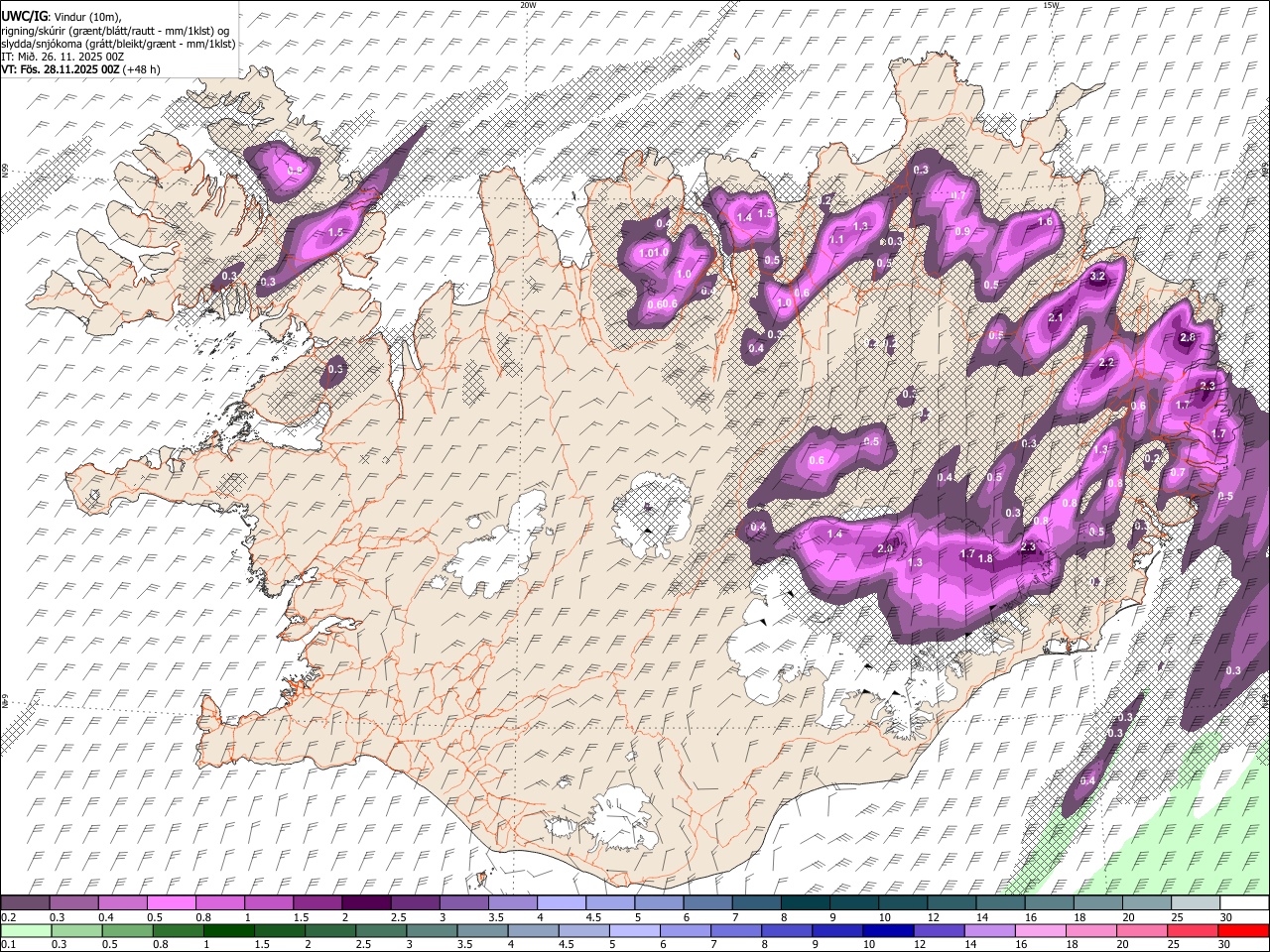Click the 0.9 precipitation value on the map
1270x952 pixels.
[x=962, y=231]
